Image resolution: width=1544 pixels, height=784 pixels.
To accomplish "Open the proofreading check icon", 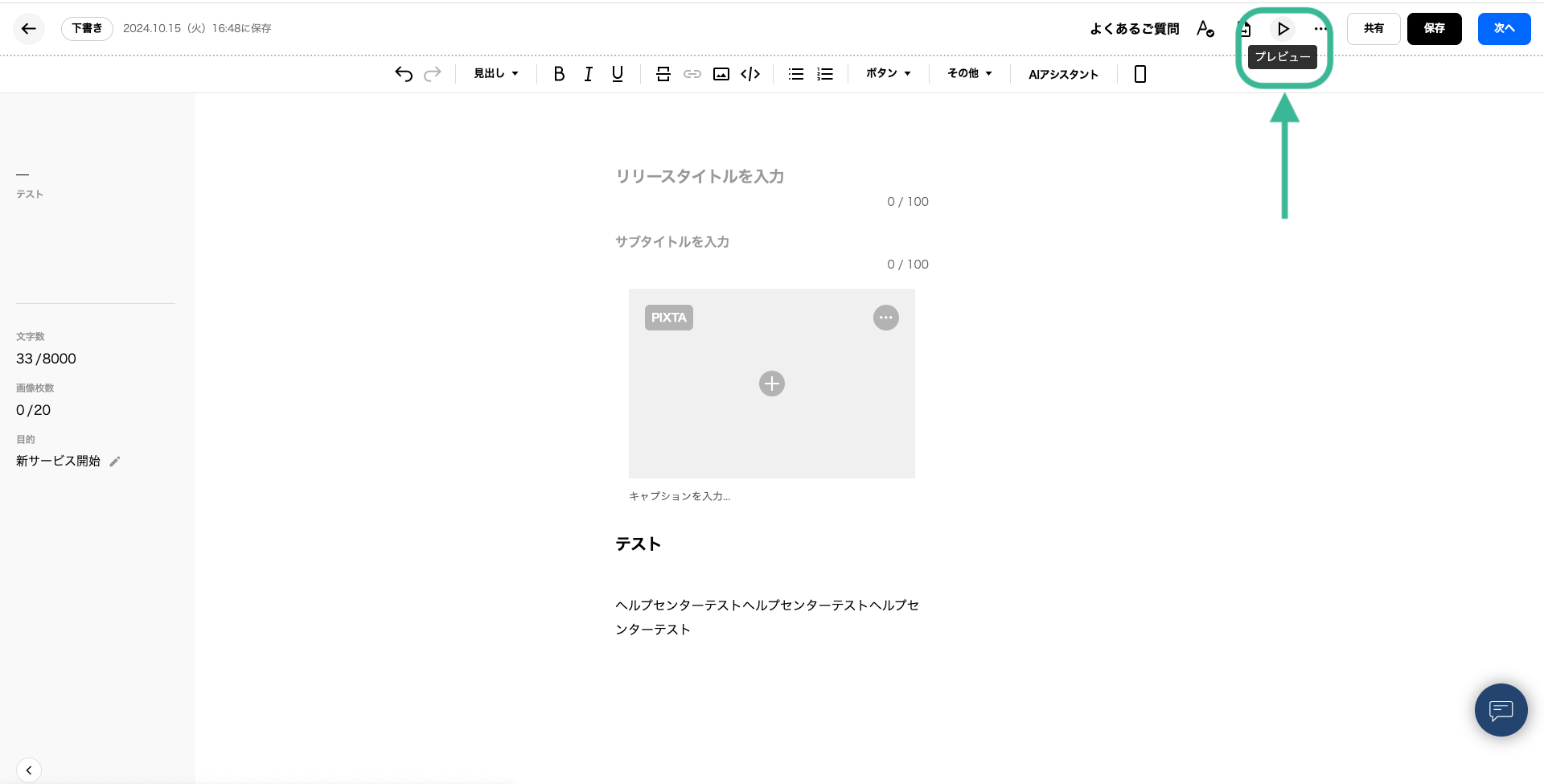I will point(1205,29).
